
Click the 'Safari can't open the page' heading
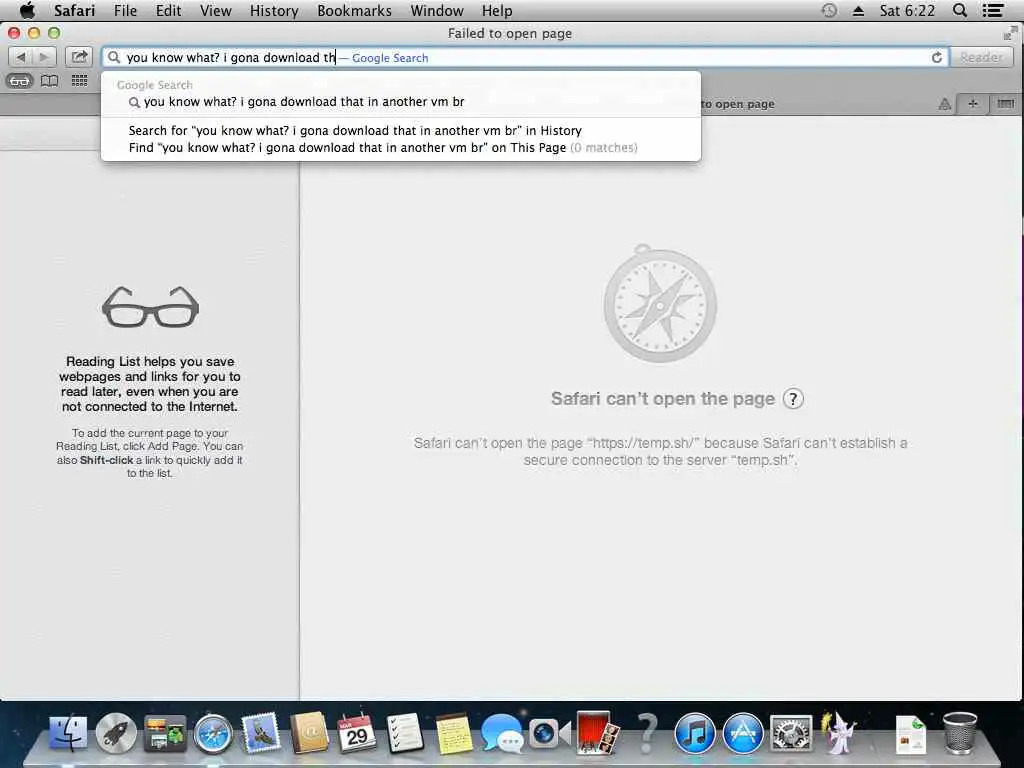662,398
